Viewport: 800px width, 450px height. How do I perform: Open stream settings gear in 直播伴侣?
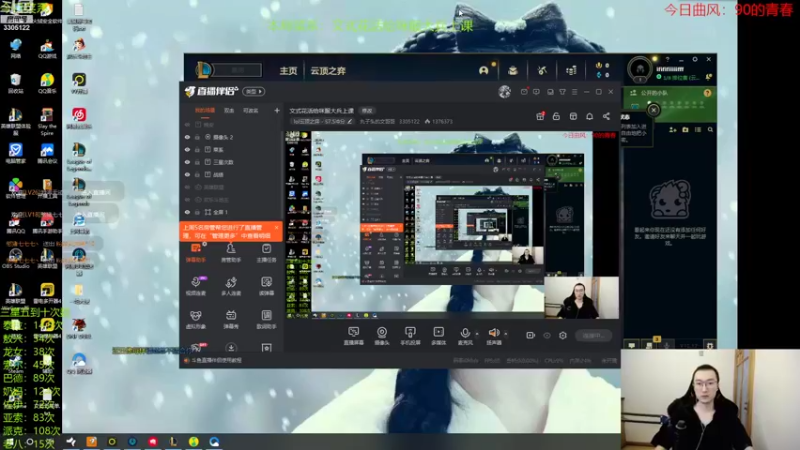[x=563, y=335]
